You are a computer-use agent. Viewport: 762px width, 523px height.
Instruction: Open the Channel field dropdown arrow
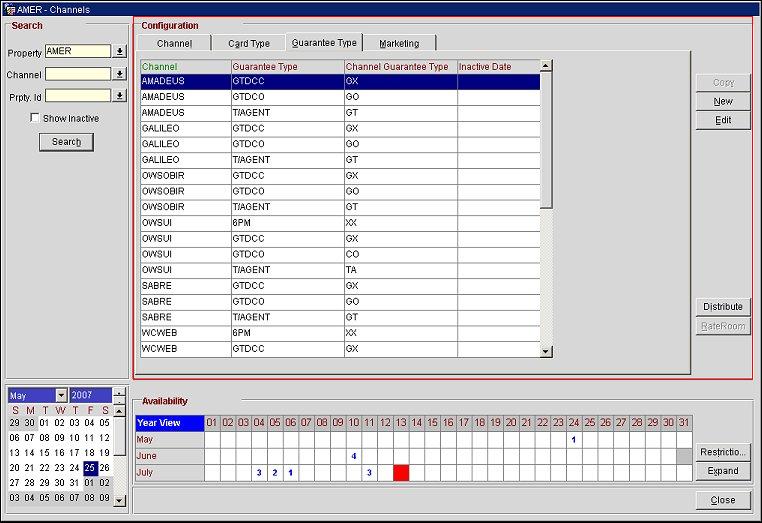[x=120, y=74]
